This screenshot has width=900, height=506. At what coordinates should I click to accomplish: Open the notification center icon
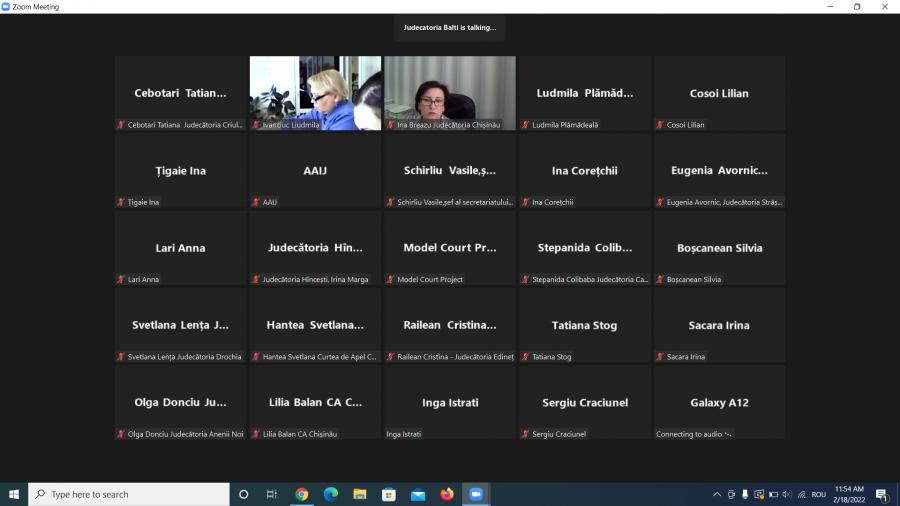[882, 494]
